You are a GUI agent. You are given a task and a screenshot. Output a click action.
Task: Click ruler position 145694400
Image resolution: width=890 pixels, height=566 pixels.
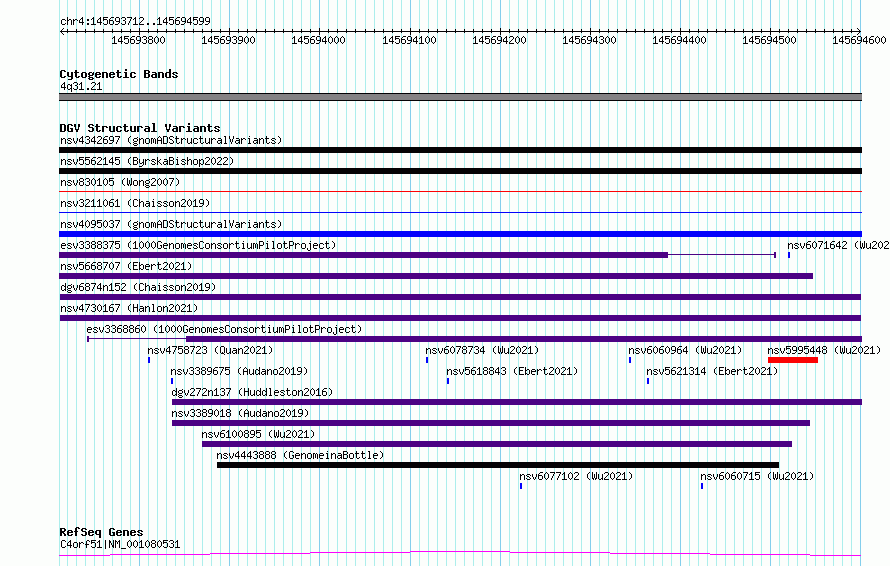tap(679, 40)
